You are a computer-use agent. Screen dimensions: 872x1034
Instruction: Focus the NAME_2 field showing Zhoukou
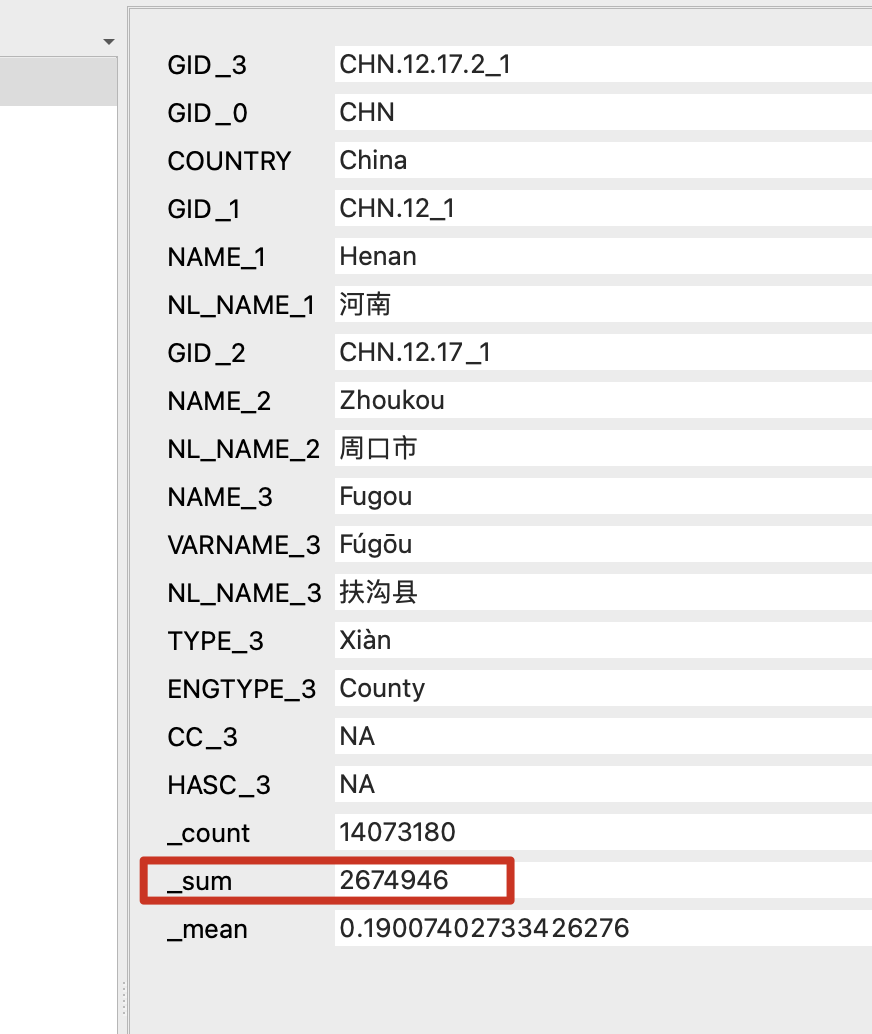point(600,401)
